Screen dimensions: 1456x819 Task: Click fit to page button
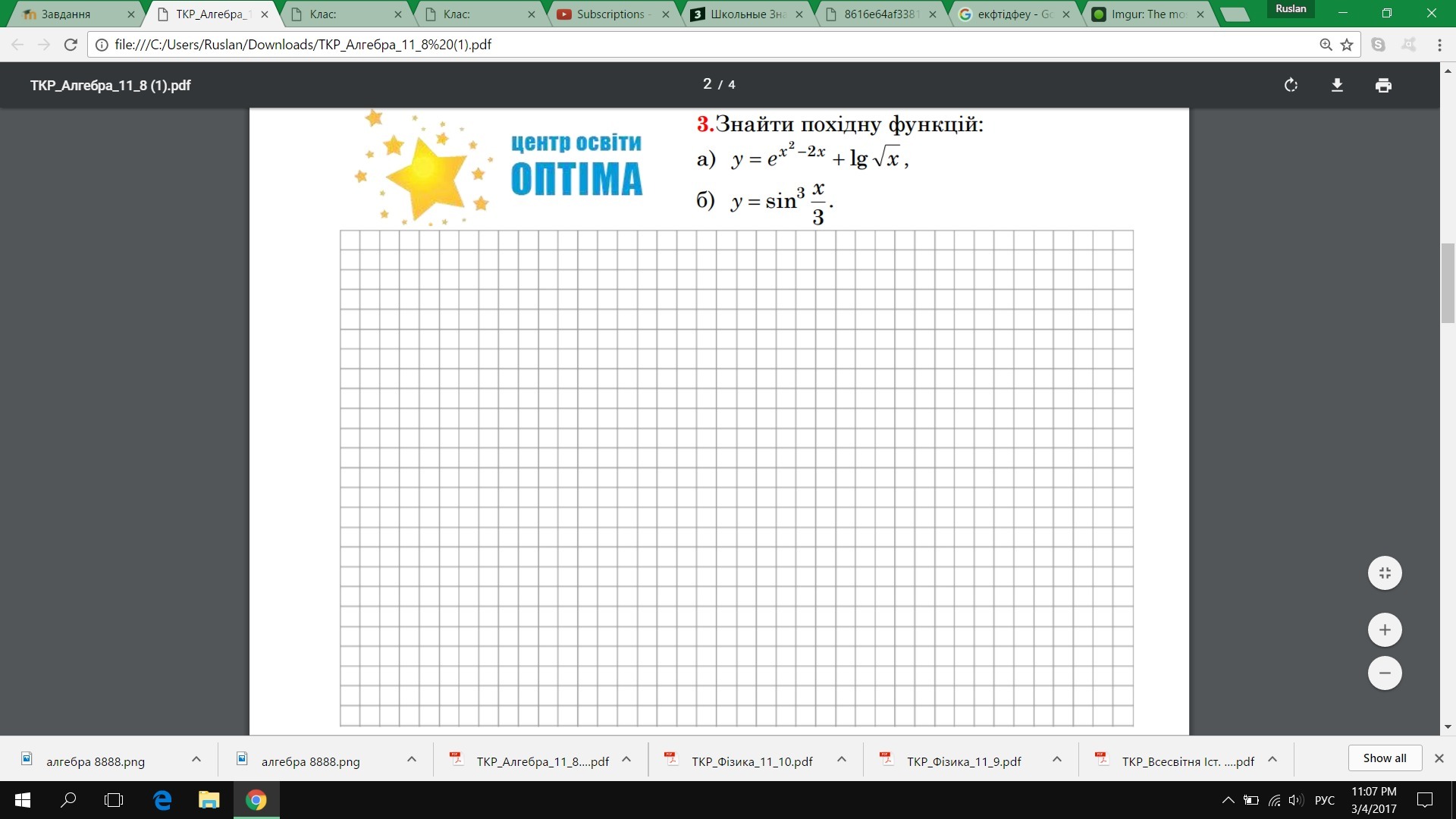tap(1385, 573)
